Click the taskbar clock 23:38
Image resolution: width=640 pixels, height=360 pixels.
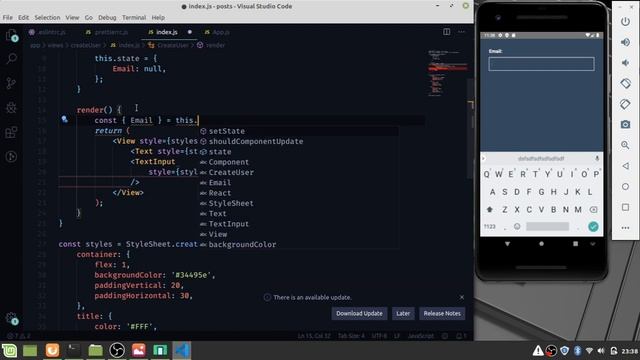coord(629,351)
